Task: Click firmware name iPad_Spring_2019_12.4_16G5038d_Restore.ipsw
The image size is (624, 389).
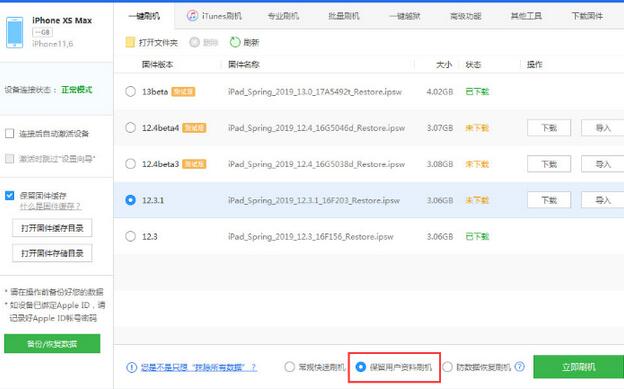Action: pos(316,164)
